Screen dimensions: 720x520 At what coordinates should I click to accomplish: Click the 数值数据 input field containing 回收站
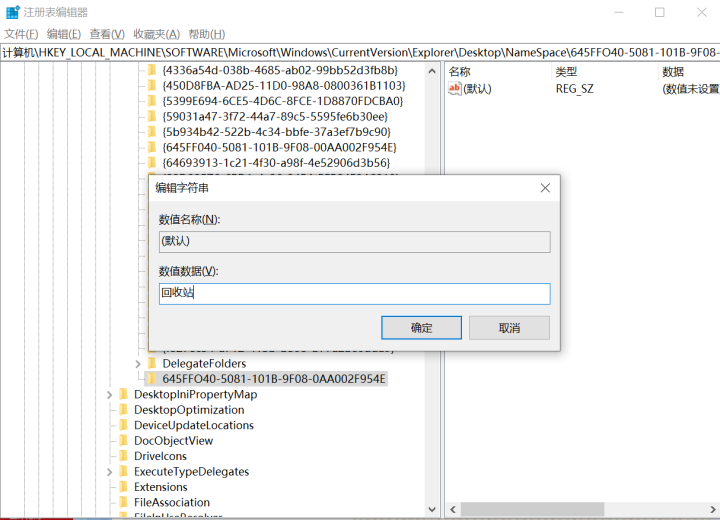354,294
